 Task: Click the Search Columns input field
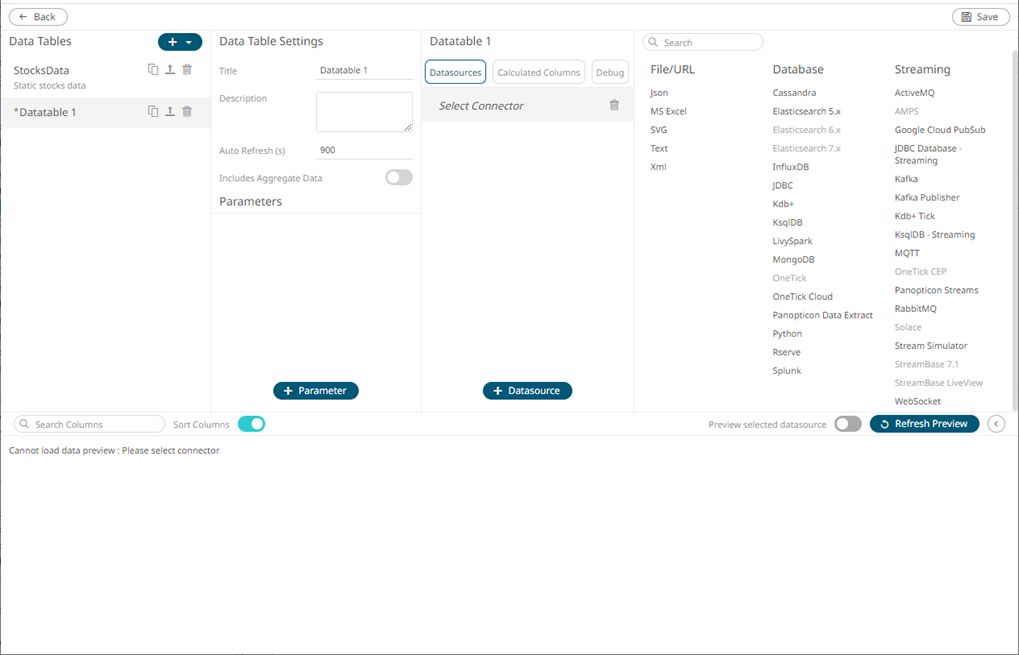point(90,424)
